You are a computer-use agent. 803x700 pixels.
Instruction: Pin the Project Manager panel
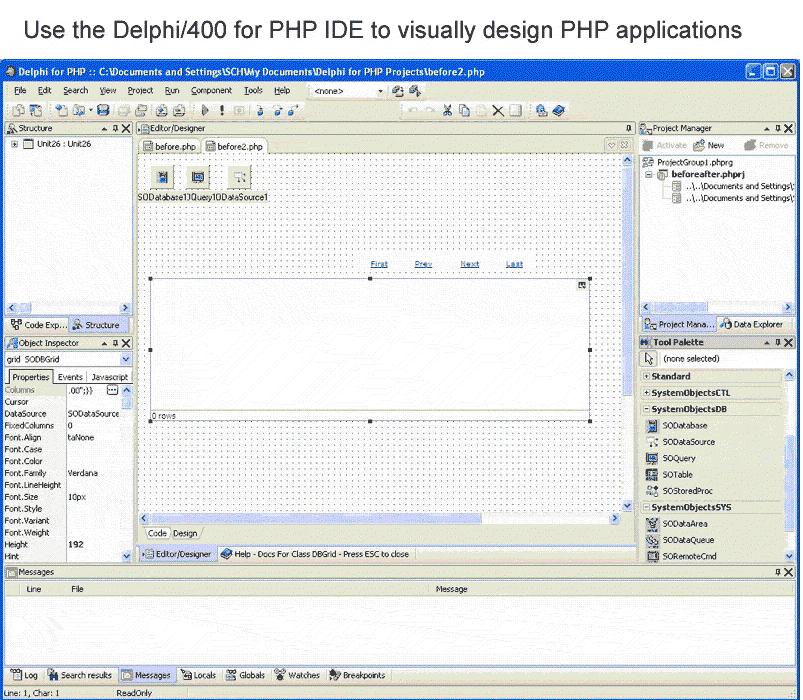coord(778,128)
